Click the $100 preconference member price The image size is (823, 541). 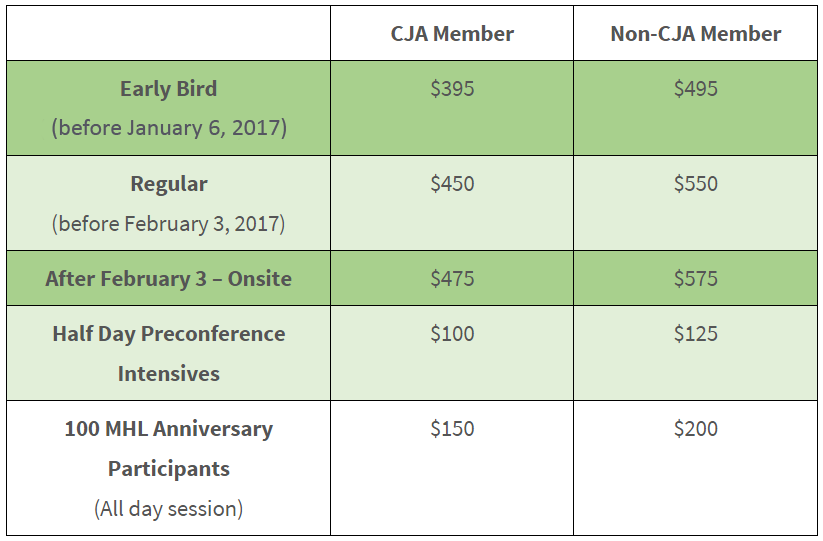point(452,334)
